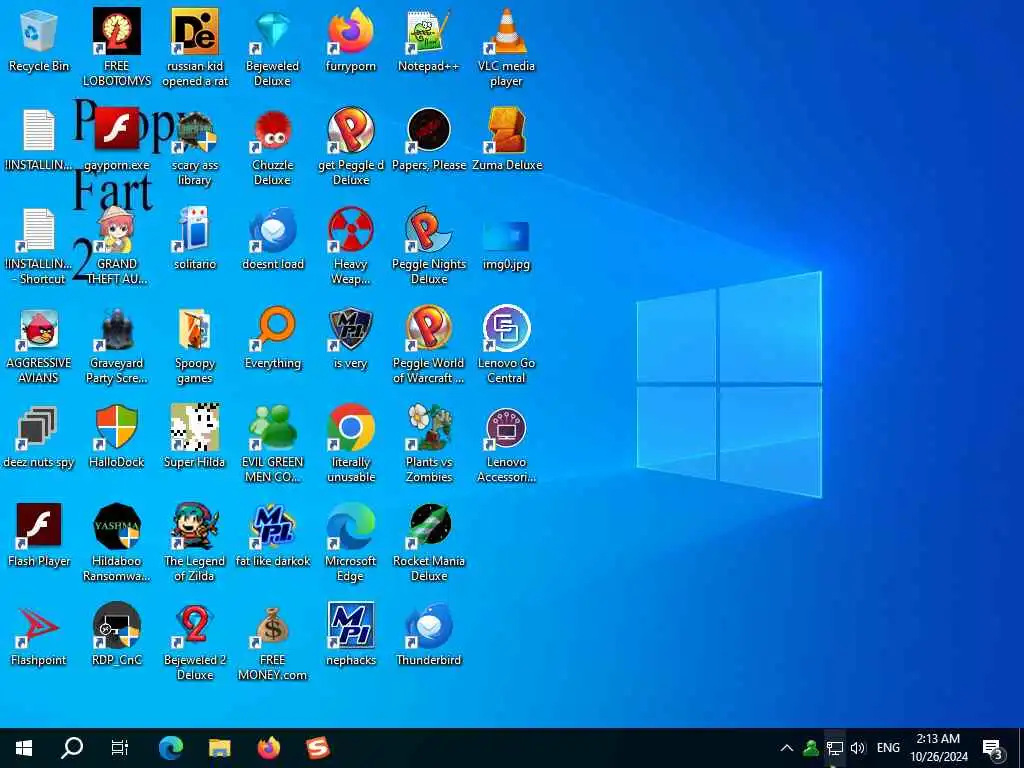The width and height of the screenshot is (1024, 768).
Task: Click the green user tray icon
Action: (x=811, y=748)
